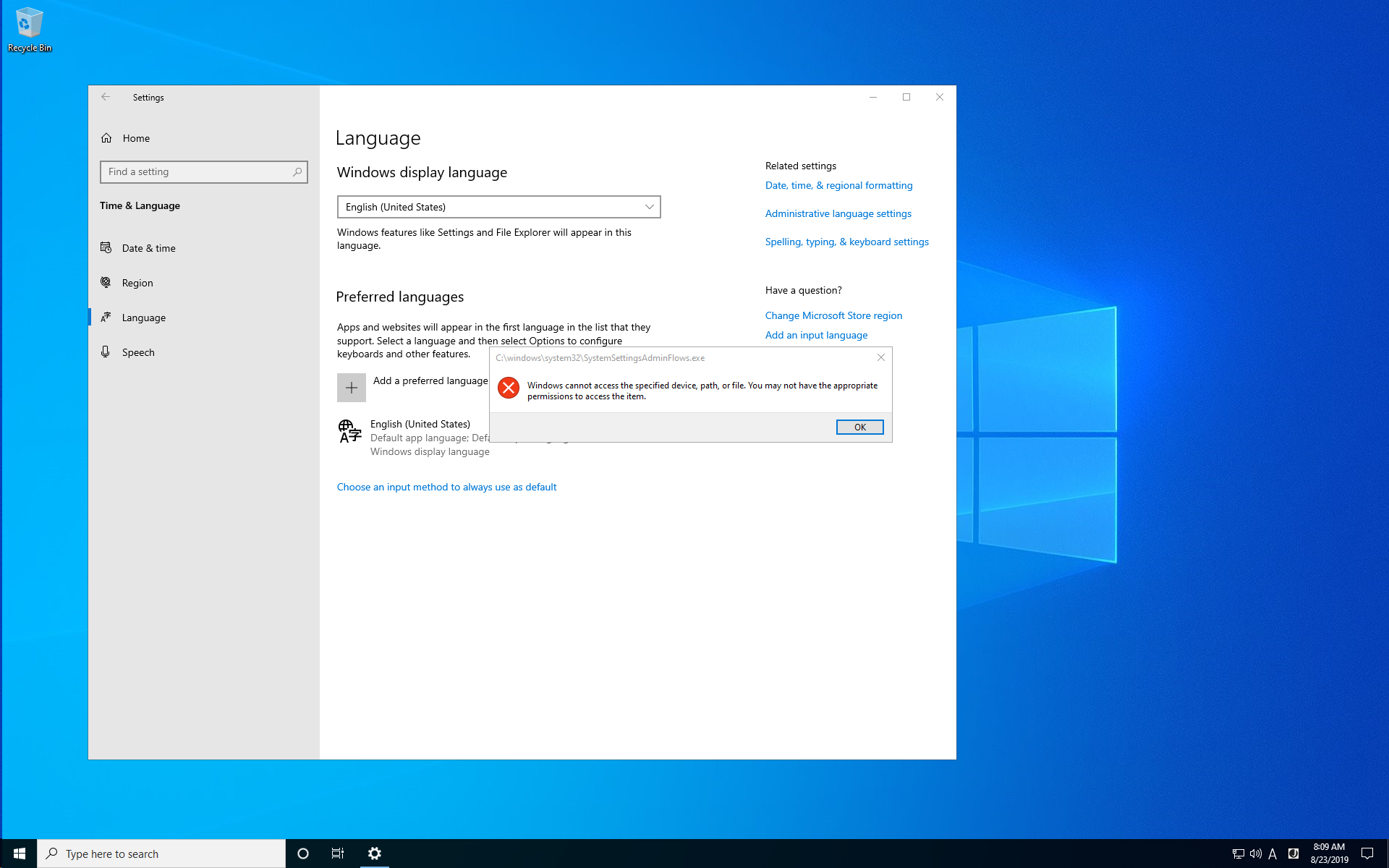Click the Language icon in the sidebar
The width and height of the screenshot is (1389, 868).
coord(106,317)
